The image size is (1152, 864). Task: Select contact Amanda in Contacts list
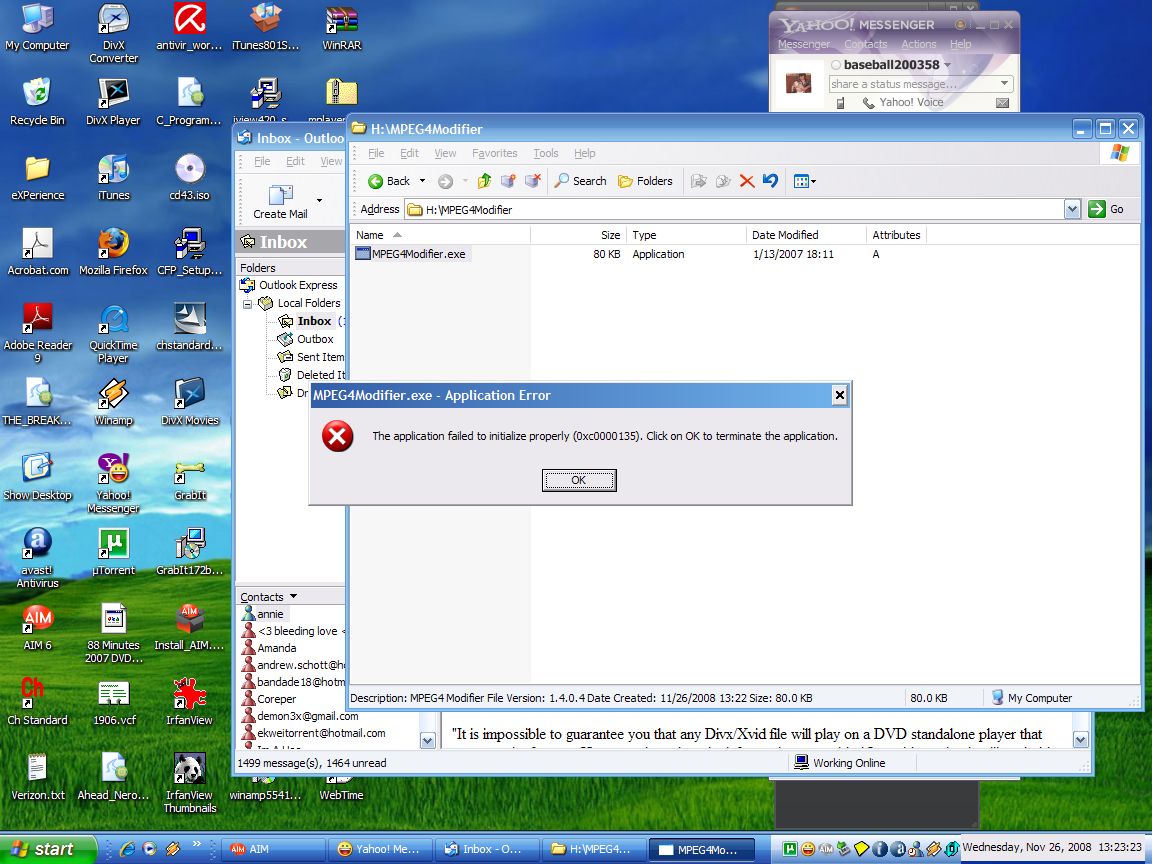click(x=276, y=648)
